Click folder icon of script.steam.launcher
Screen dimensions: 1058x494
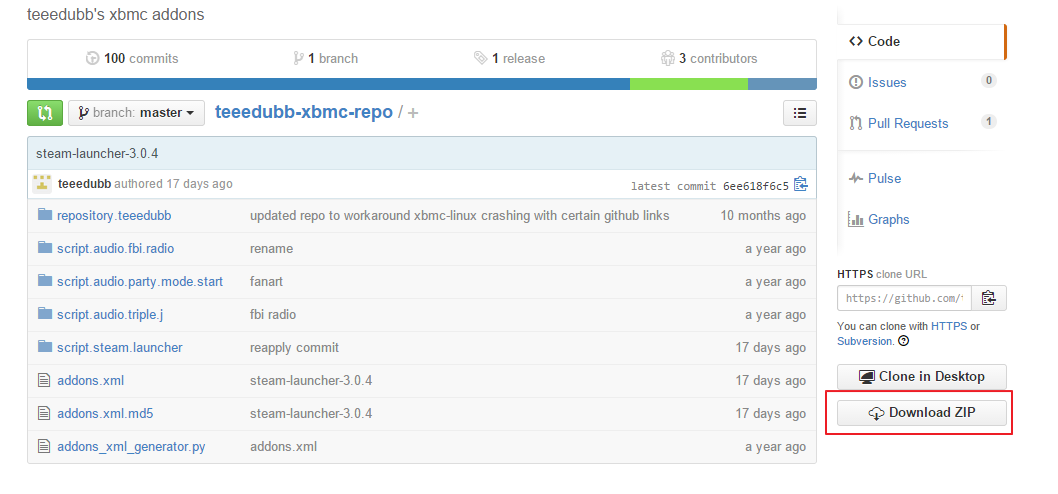coord(45,346)
